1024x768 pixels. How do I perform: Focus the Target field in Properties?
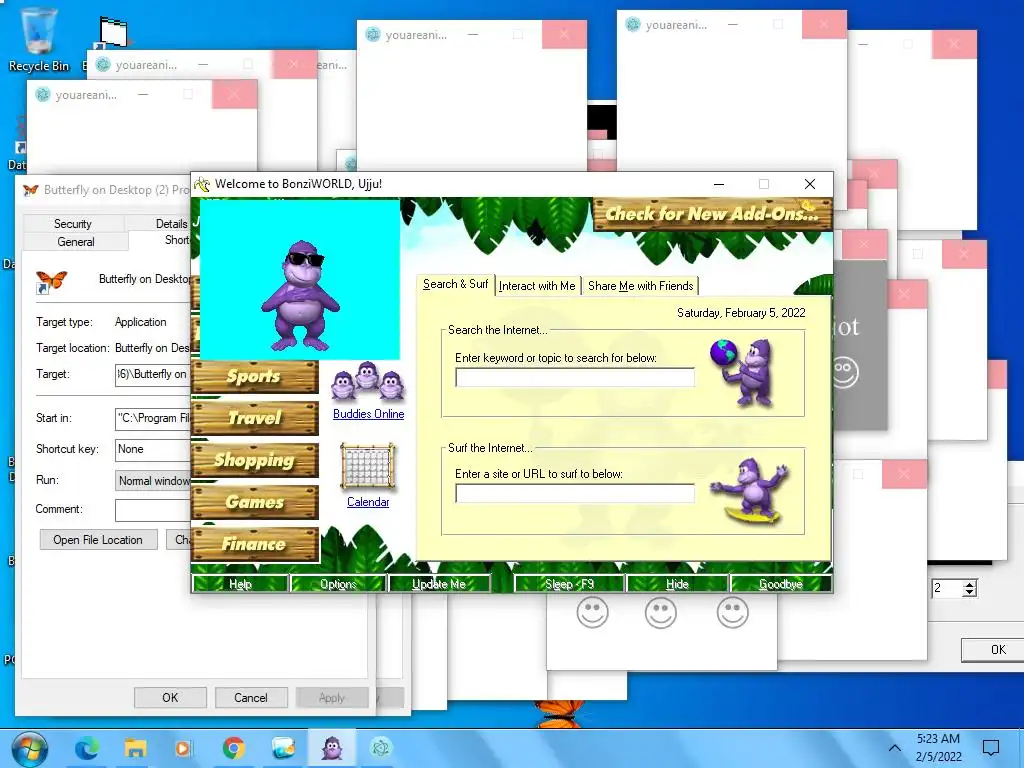click(x=153, y=374)
